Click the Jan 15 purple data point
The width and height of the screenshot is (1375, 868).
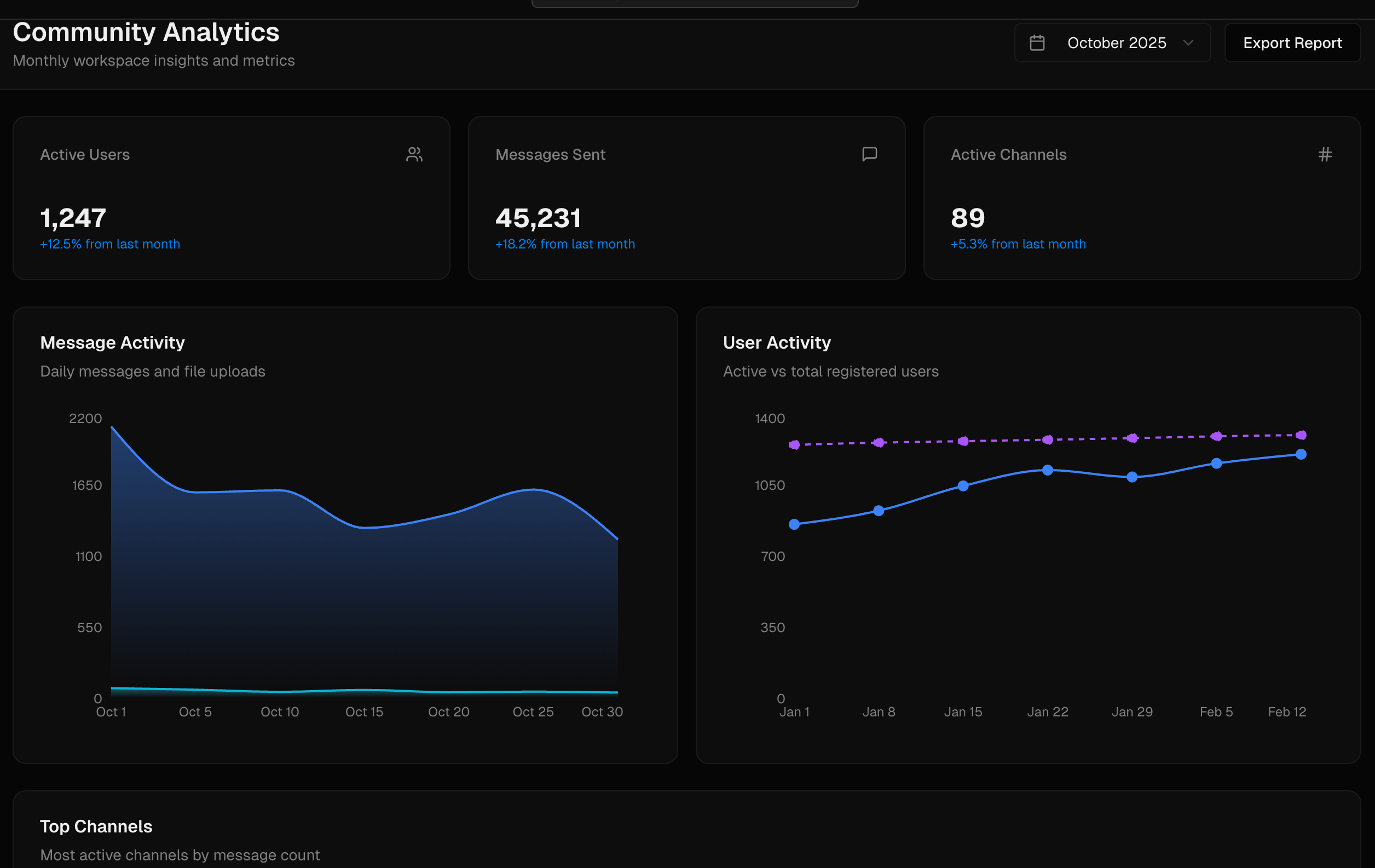coord(963,441)
